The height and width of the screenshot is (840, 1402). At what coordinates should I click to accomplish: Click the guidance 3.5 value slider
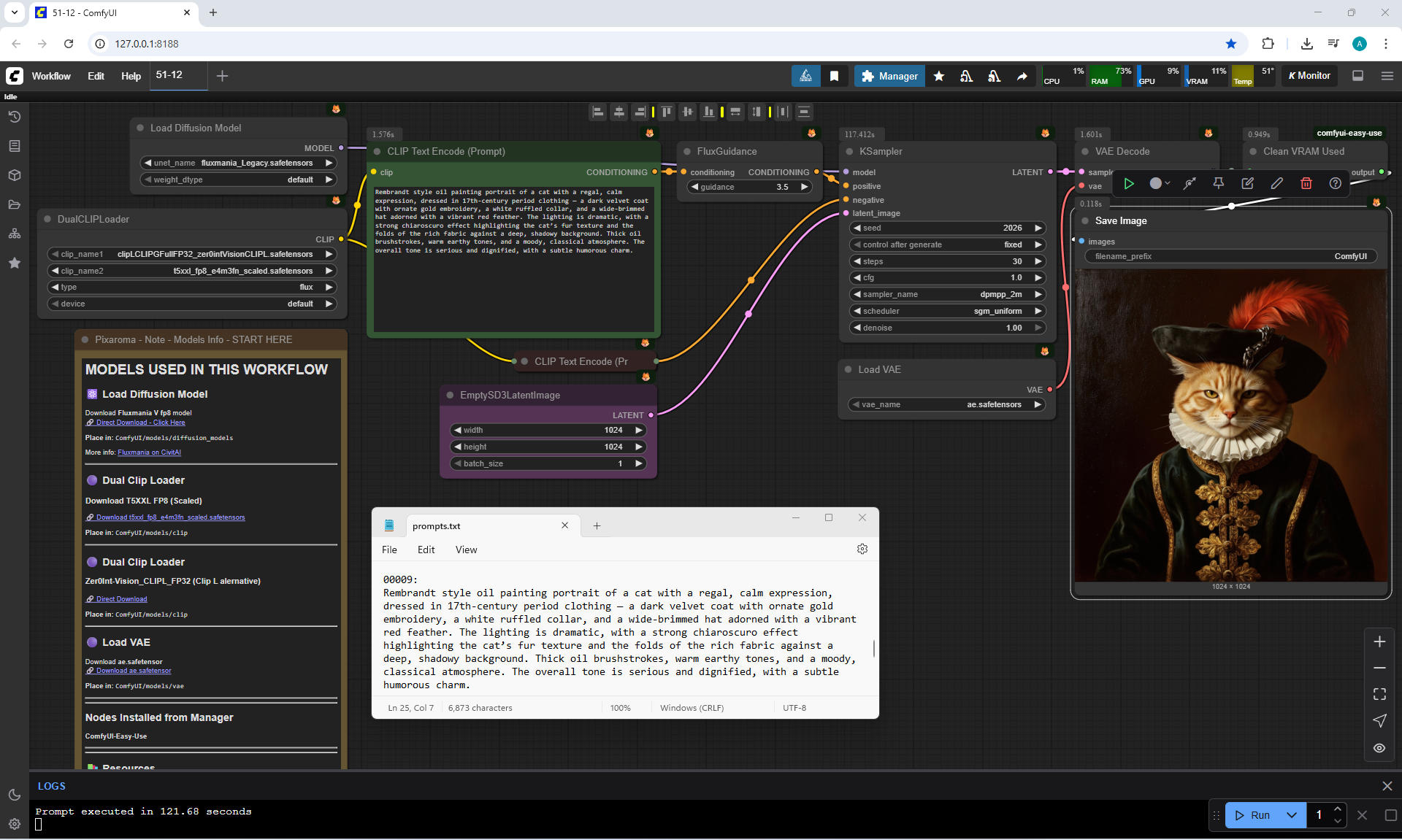(750, 187)
